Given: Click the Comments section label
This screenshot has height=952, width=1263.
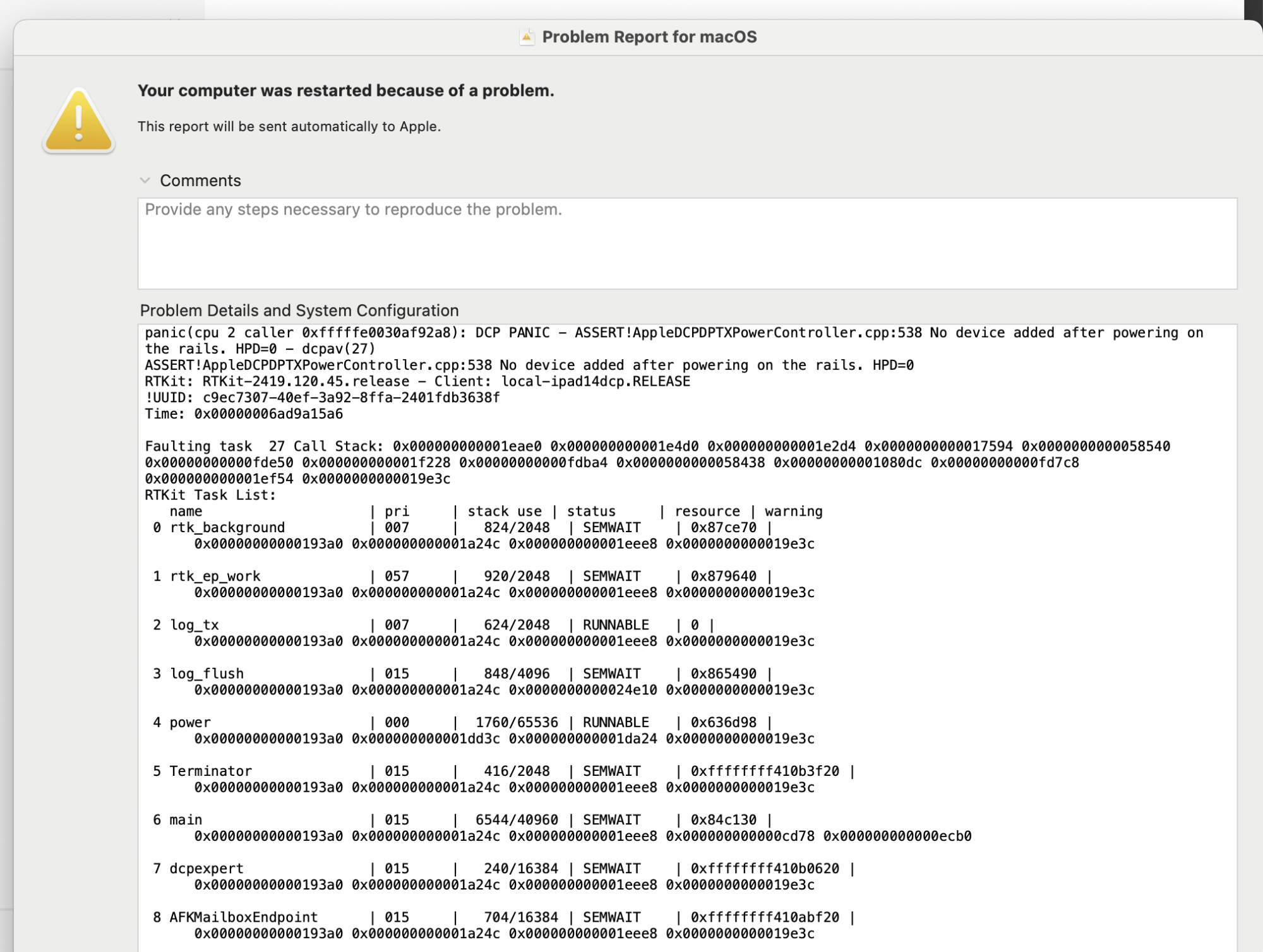Looking at the screenshot, I should point(200,181).
